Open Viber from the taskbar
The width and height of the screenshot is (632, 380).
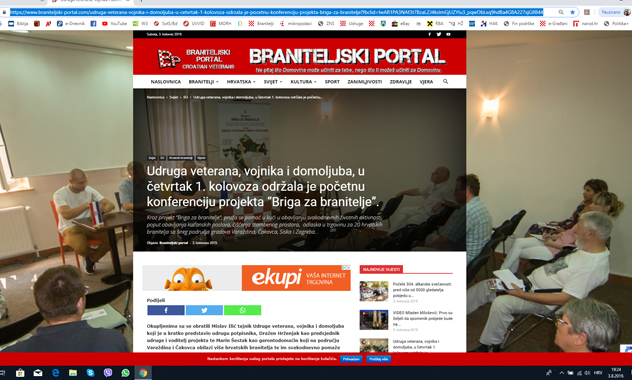click(108, 373)
